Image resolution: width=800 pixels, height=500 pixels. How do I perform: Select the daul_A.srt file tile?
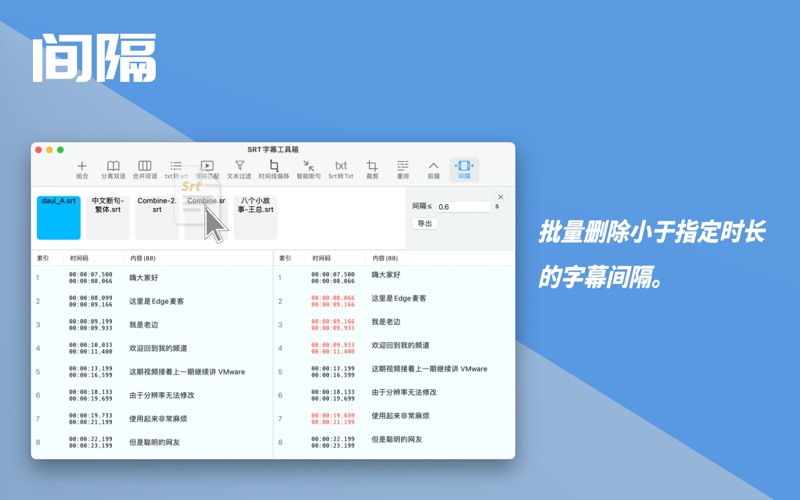click(x=59, y=218)
